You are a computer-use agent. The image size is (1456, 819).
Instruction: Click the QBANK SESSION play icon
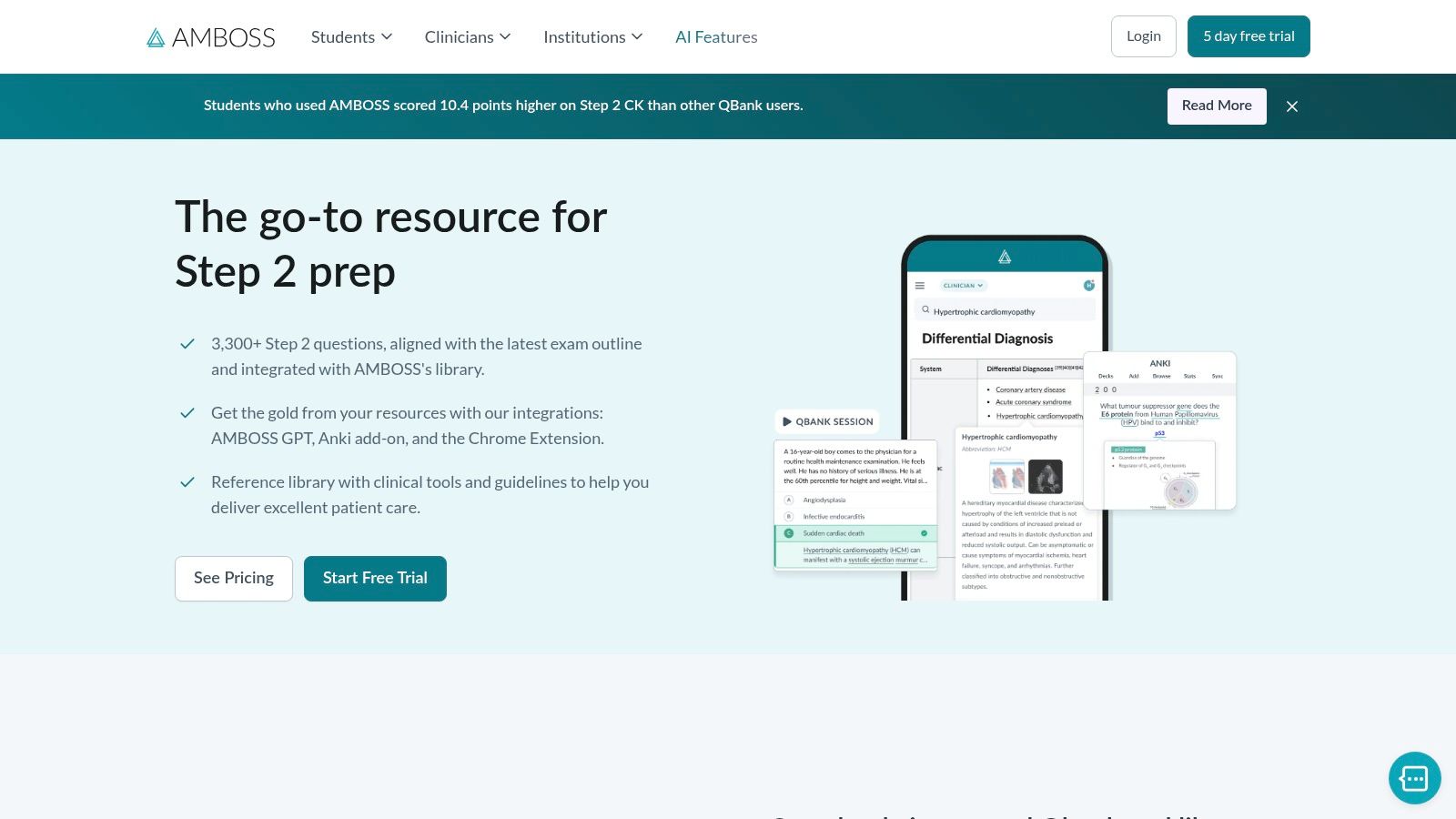tap(786, 421)
